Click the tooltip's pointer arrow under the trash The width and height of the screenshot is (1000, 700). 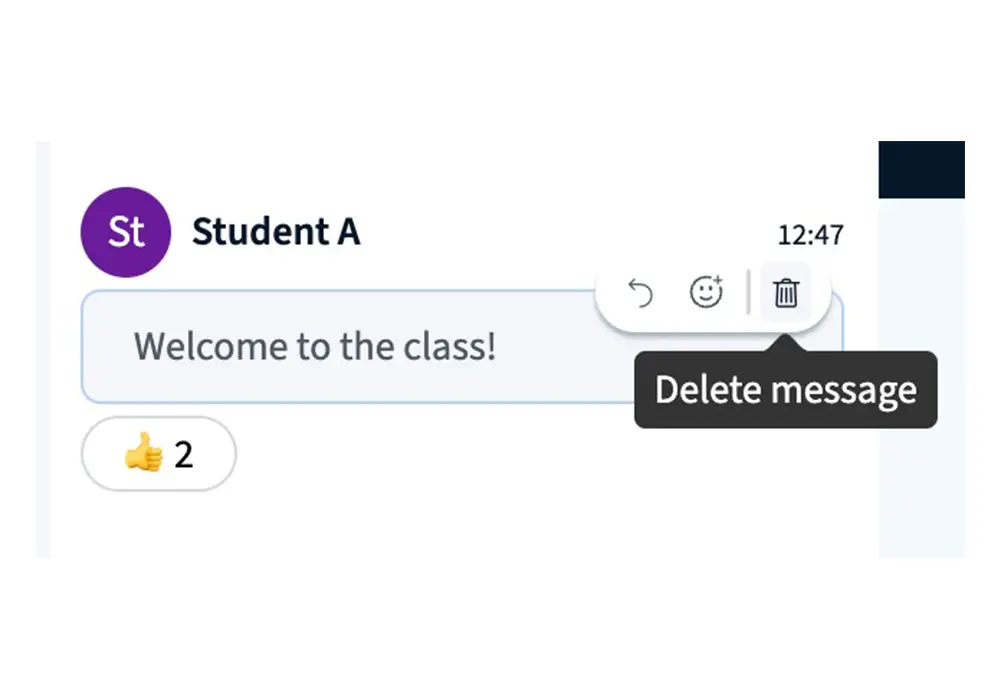coord(786,343)
